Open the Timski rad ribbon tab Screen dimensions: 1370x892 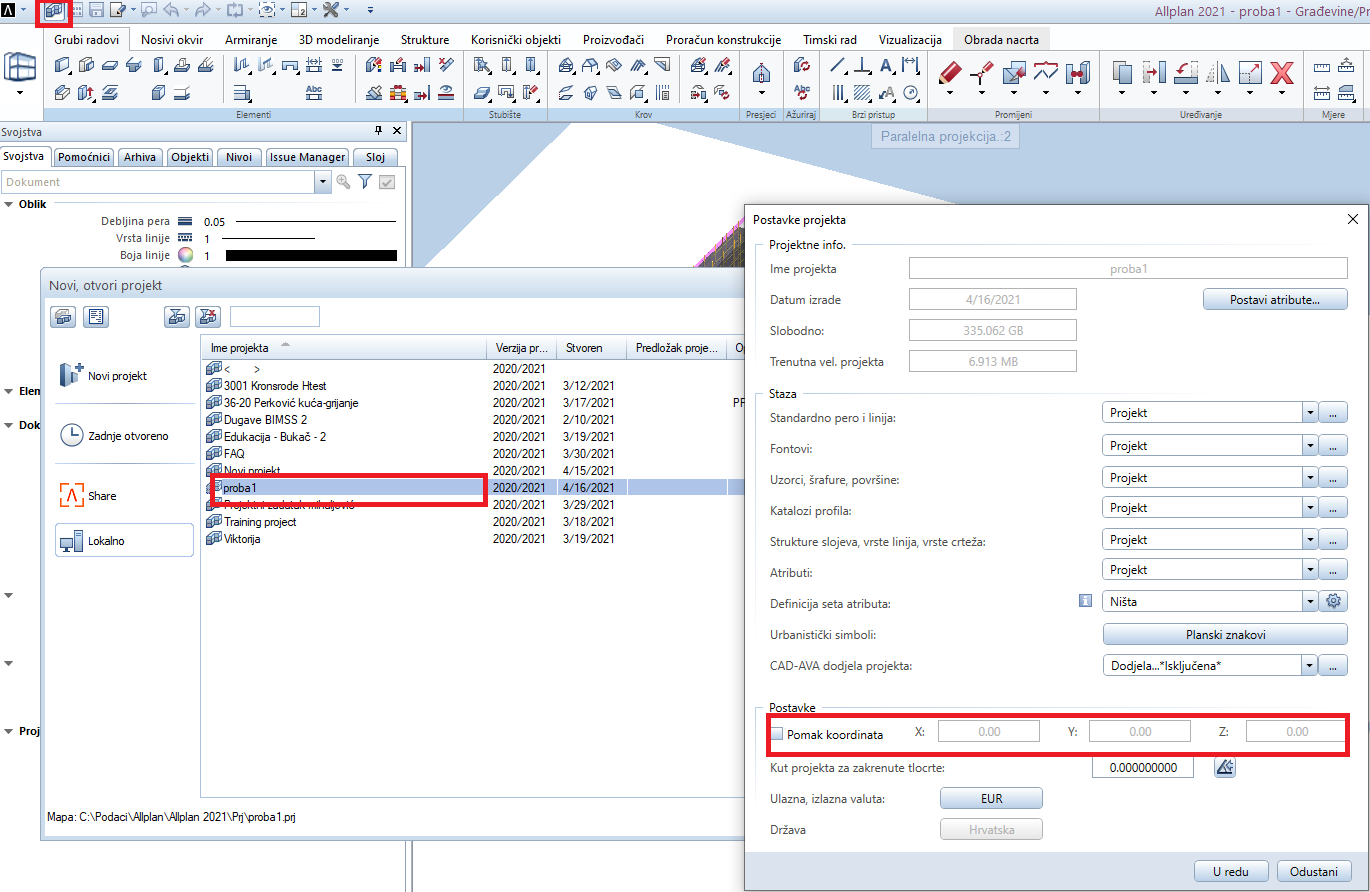(x=830, y=40)
